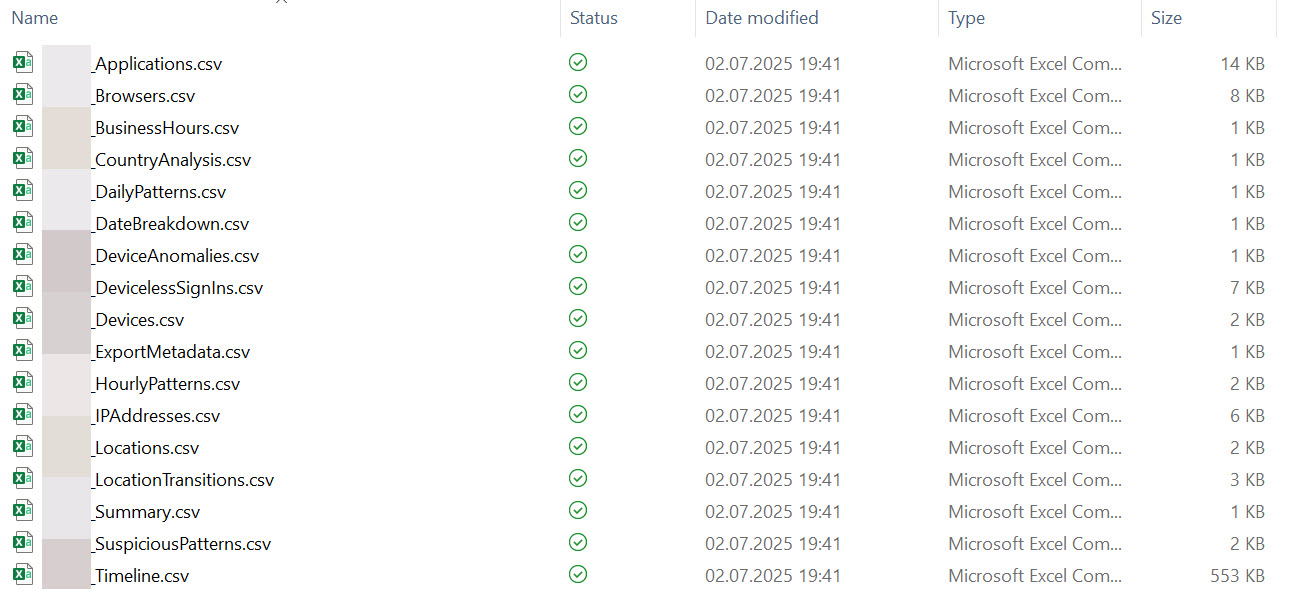Click the Excel icon beside _Applications.csv
Screen dimensions: 1313x606
pyautogui.click(x=22, y=63)
